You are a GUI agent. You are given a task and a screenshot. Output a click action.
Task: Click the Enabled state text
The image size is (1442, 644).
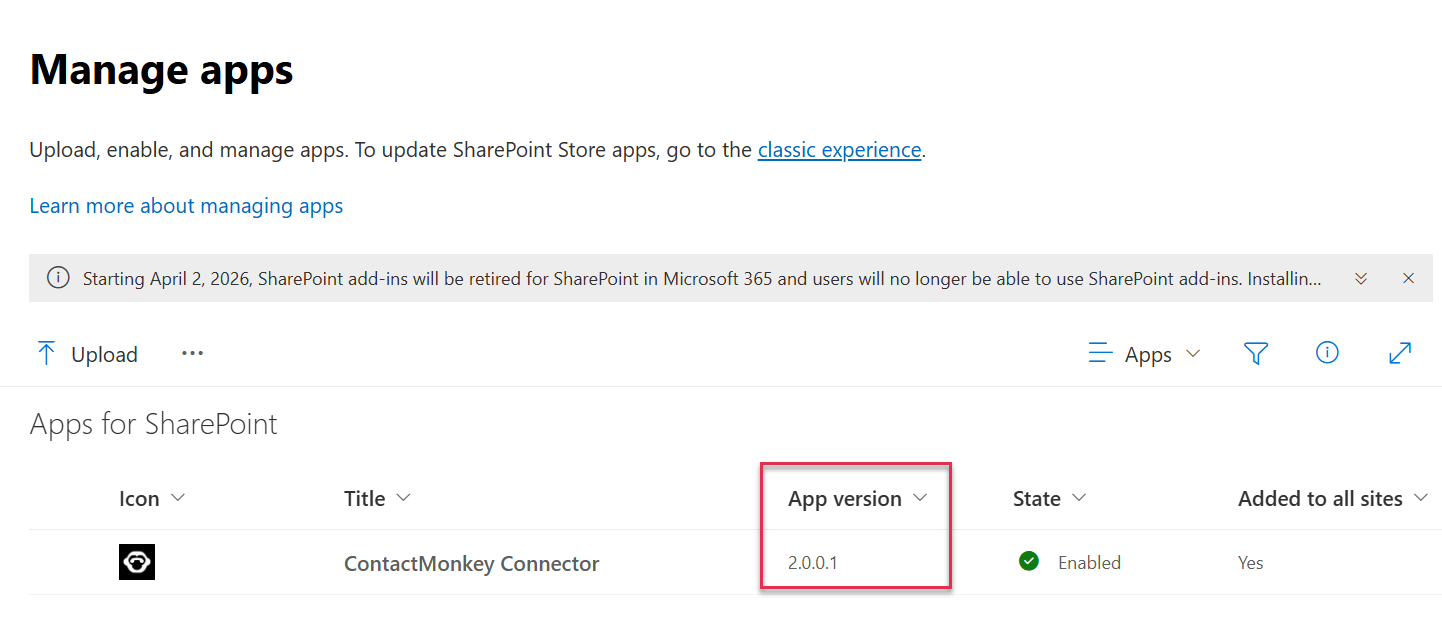tap(1089, 562)
